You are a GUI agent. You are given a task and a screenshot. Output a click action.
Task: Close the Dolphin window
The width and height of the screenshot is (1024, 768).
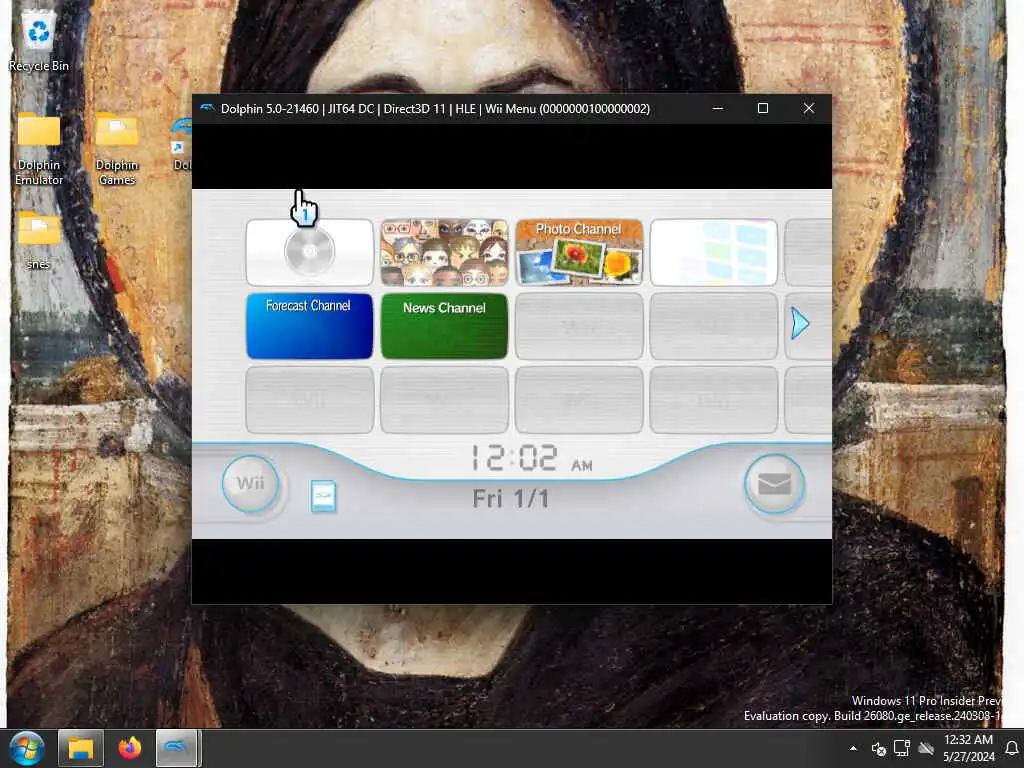click(x=808, y=108)
